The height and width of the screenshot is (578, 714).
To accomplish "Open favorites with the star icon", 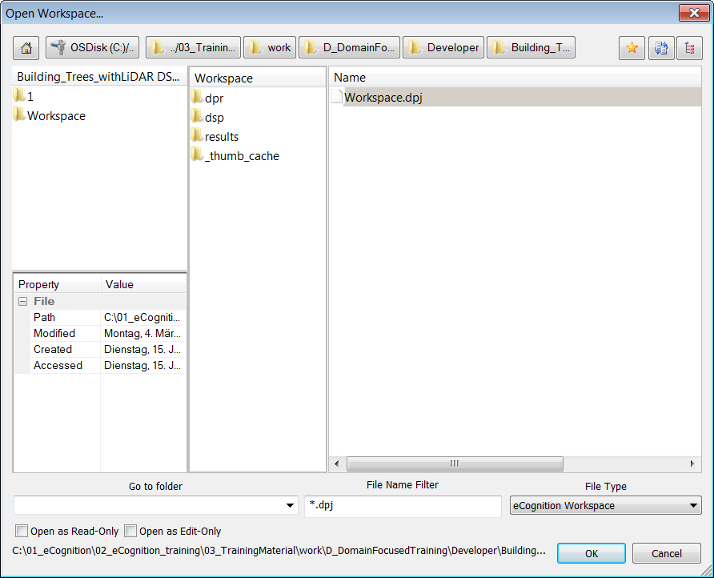I will pos(632,48).
